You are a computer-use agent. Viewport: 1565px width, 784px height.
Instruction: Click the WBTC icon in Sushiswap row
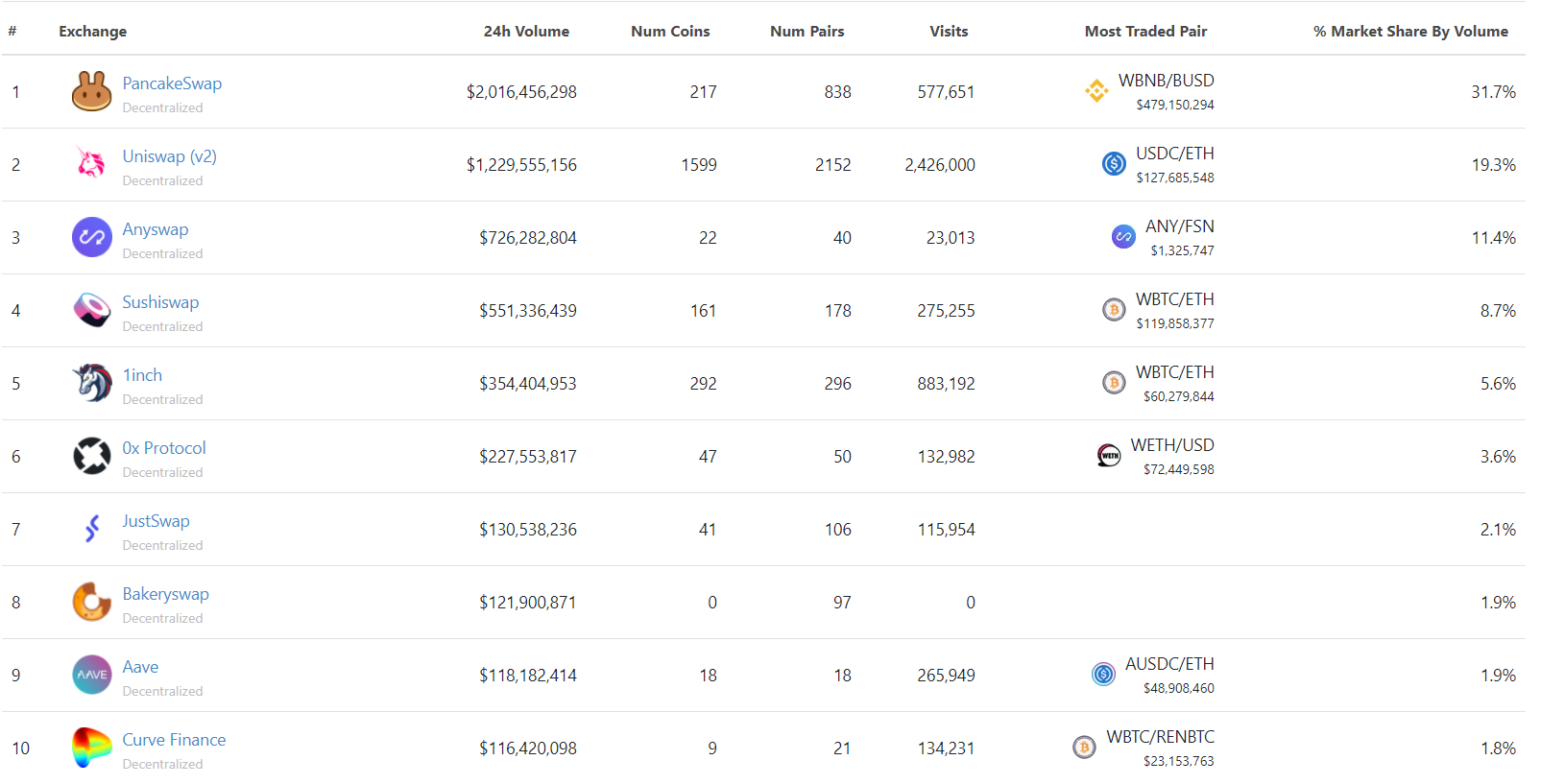[1114, 310]
